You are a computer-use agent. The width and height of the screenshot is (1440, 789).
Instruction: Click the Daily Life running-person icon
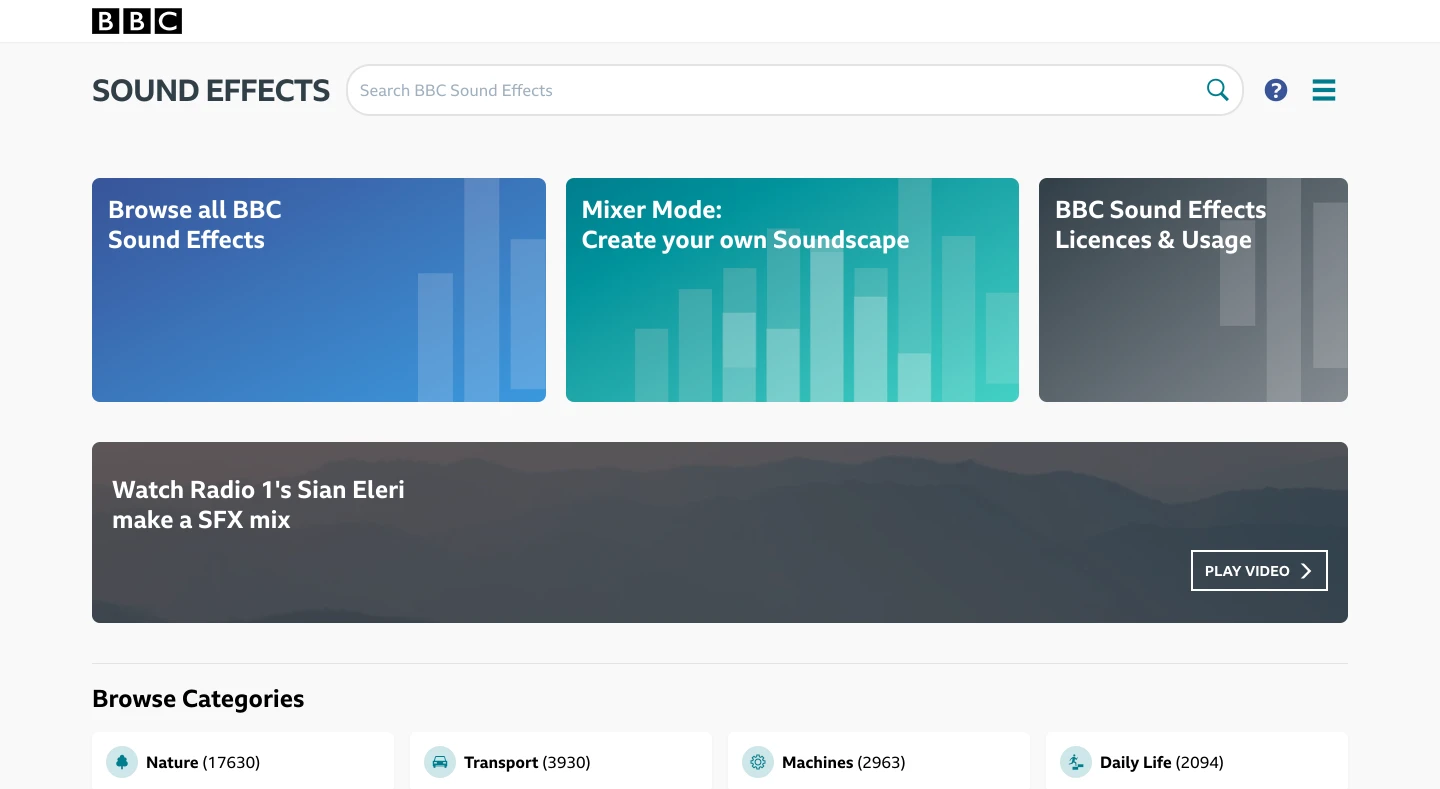pos(1076,762)
